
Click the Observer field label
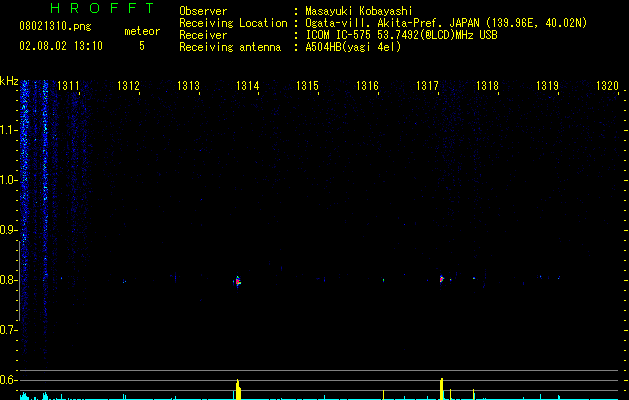point(203,11)
